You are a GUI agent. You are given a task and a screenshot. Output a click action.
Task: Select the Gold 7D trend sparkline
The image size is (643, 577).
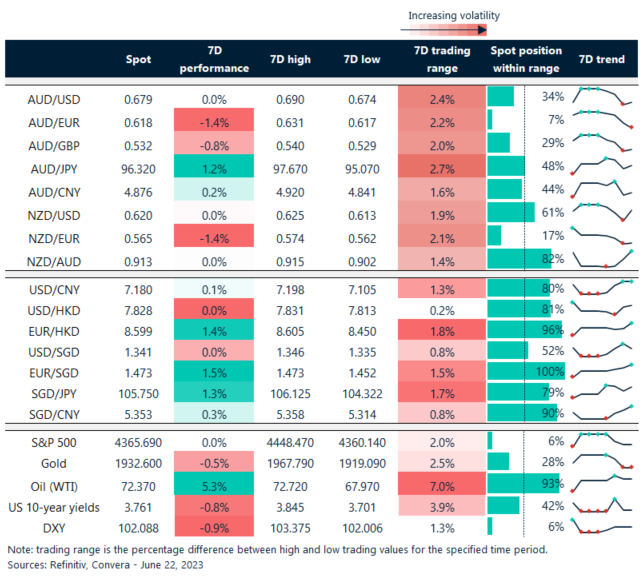coord(602,462)
